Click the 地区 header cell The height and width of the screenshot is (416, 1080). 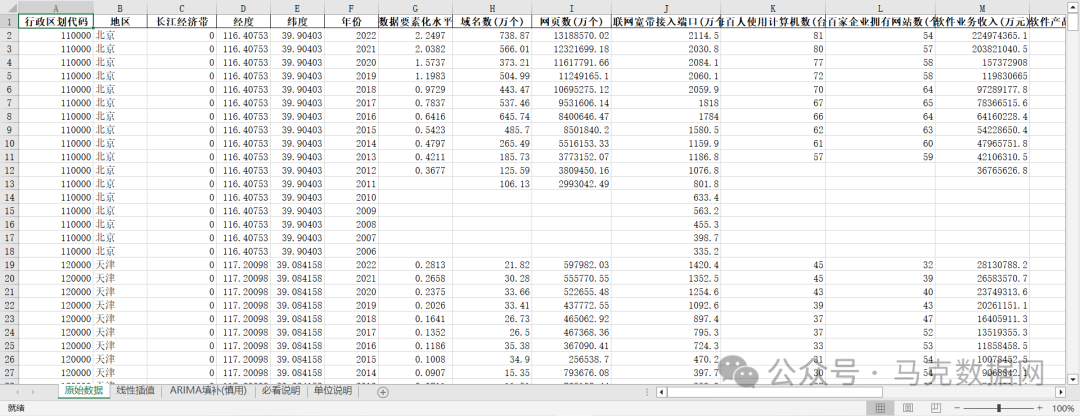coord(120,22)
